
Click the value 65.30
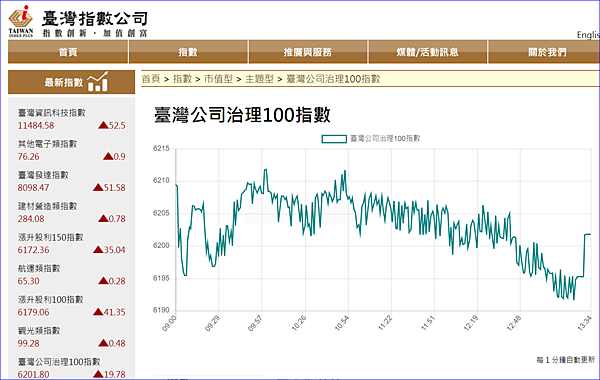(x=29, y=281)
